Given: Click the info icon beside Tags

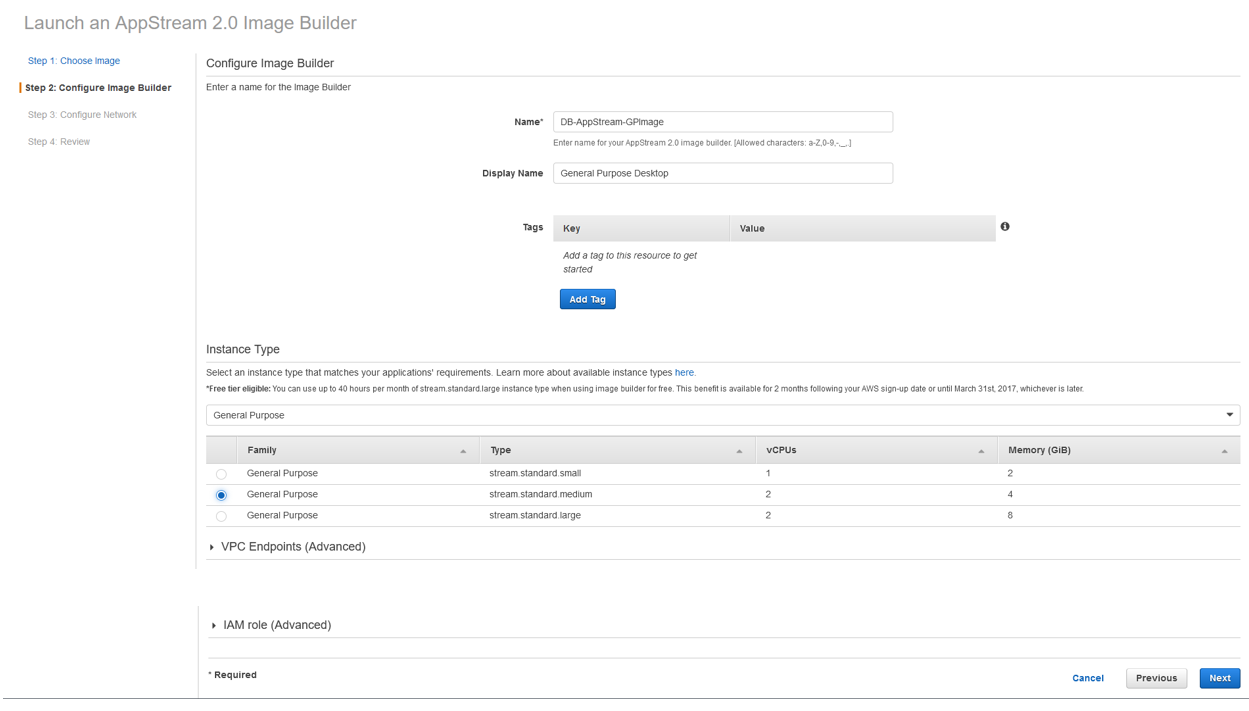Looking at the screenshot, I should pyautogui.click(x=1004, y=227).
